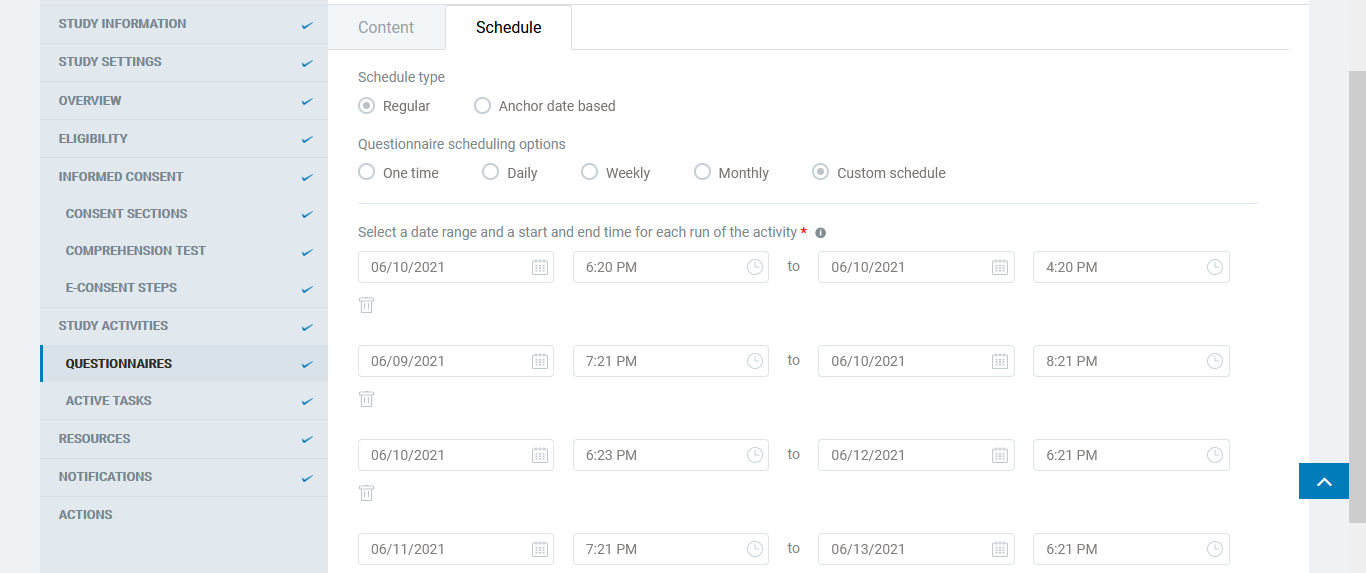This screenshot has height=573, width=1366.
Task: Open calendar icon for 06/10/2021 start date, 6:20 PM row
Action: pos(540,267)
